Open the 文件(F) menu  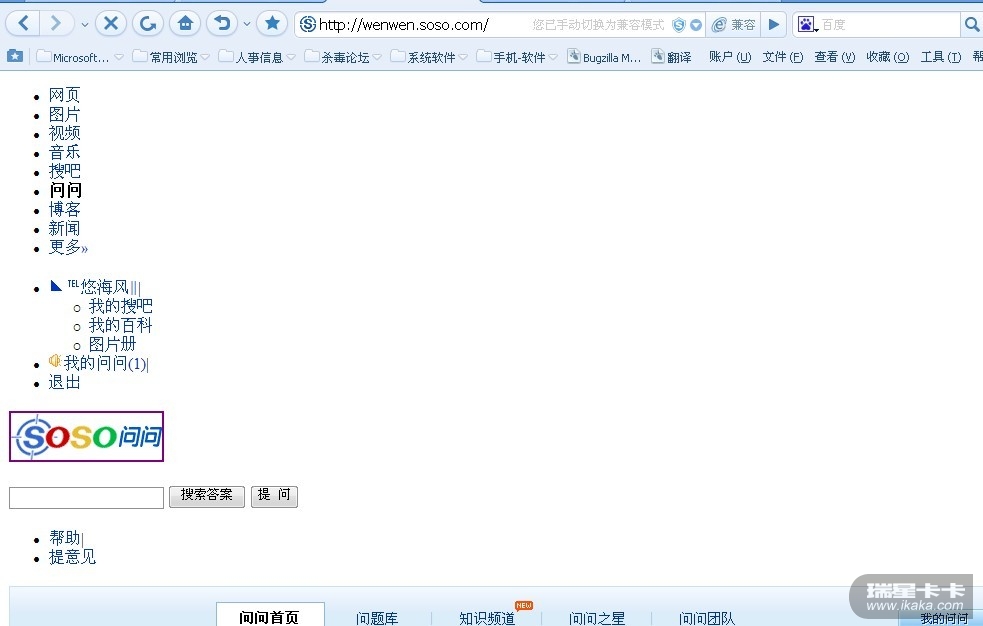[x=782, y=57]
